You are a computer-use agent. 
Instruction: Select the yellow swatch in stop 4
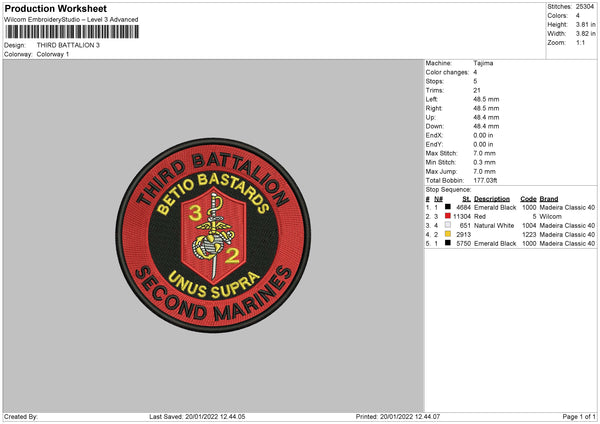448,234
